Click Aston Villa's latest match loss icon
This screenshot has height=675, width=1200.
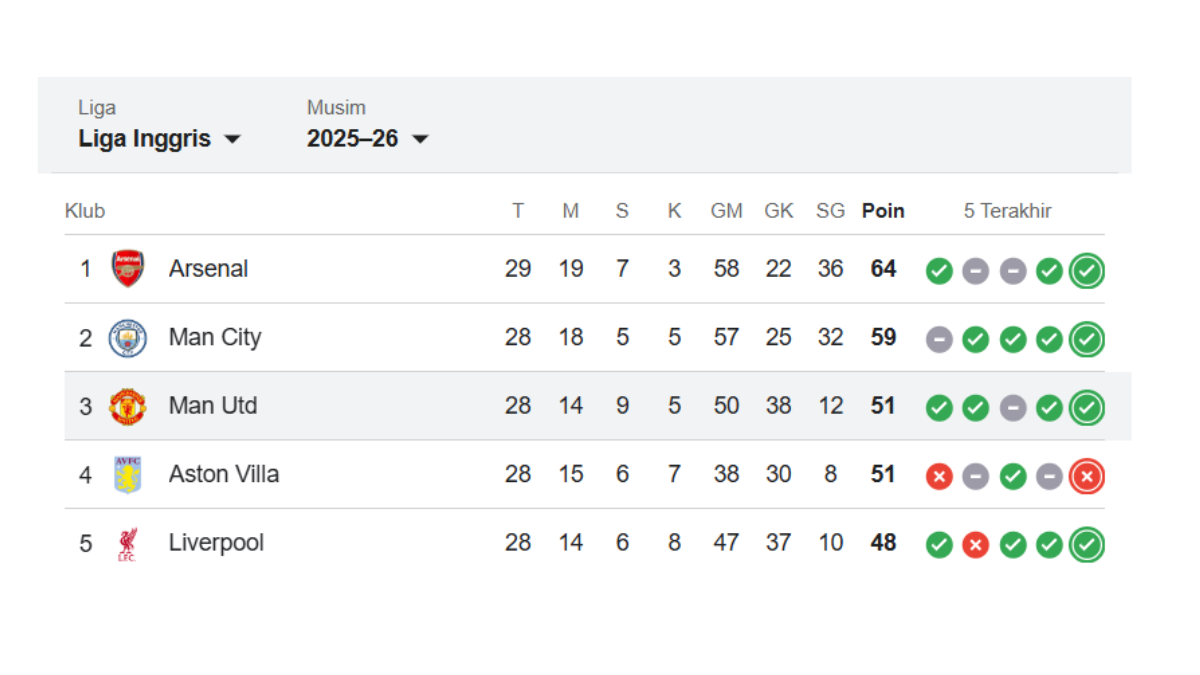pos(1087,477)
